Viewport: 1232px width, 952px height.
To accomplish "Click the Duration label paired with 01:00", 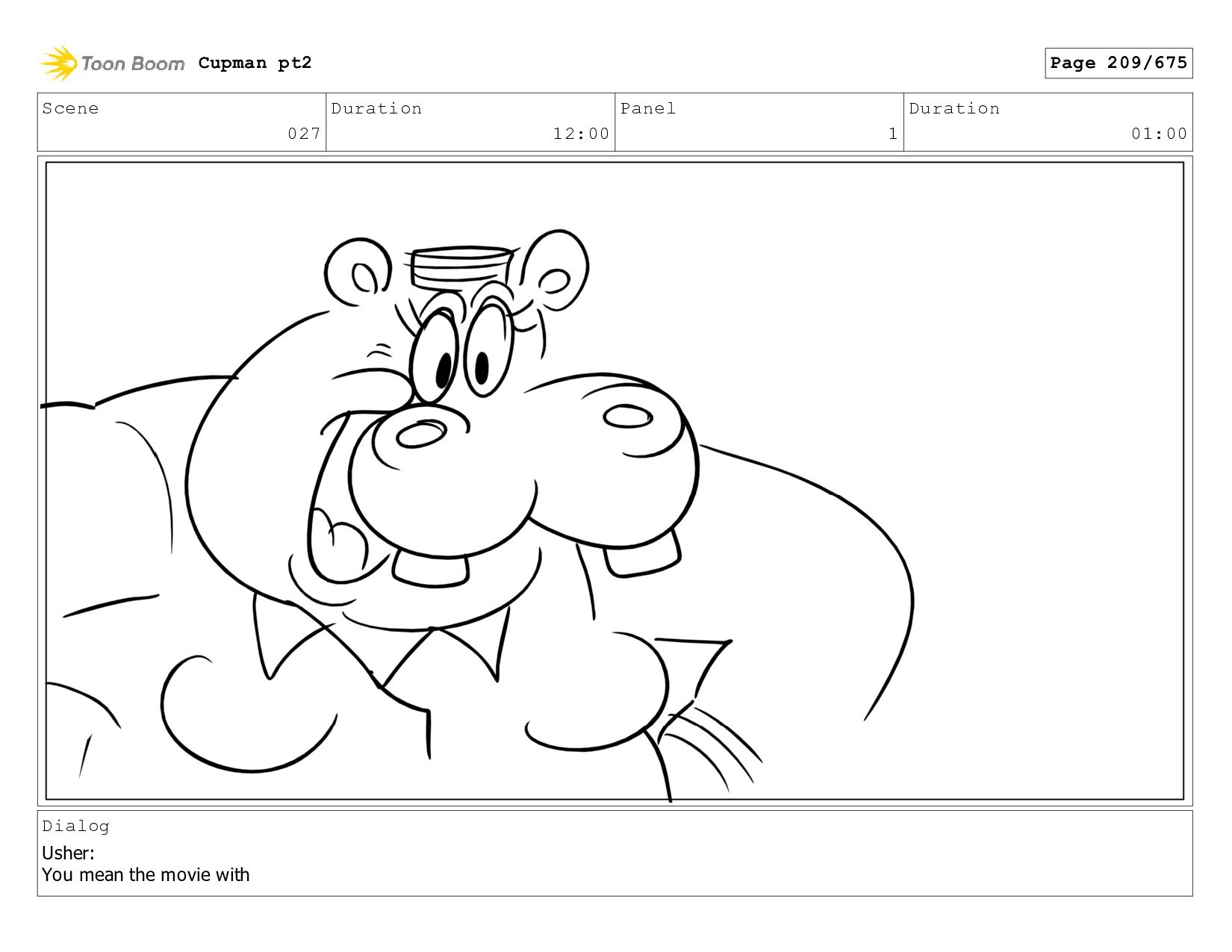I will pos(954,108).
